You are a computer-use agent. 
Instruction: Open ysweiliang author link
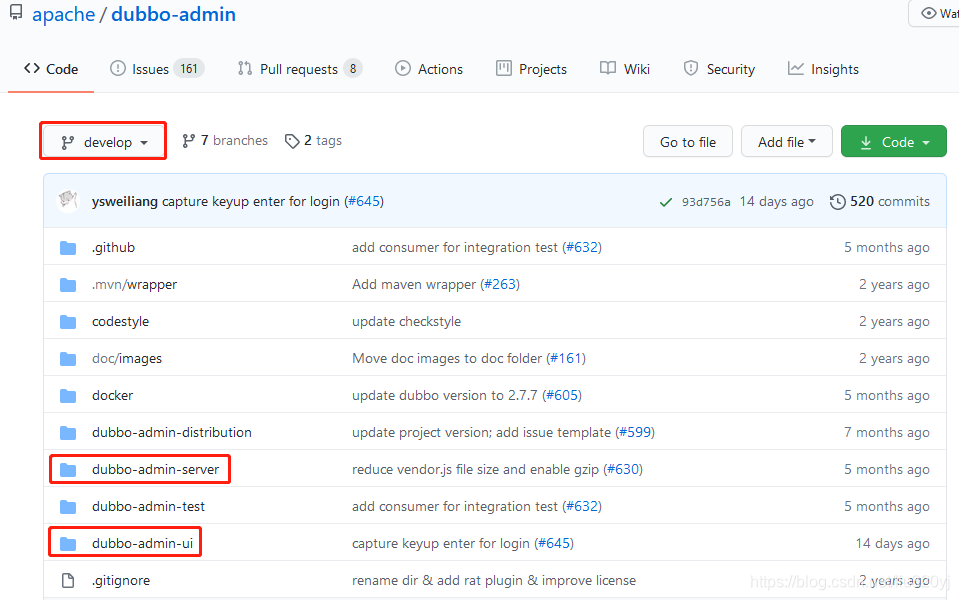tap(125, 201)
